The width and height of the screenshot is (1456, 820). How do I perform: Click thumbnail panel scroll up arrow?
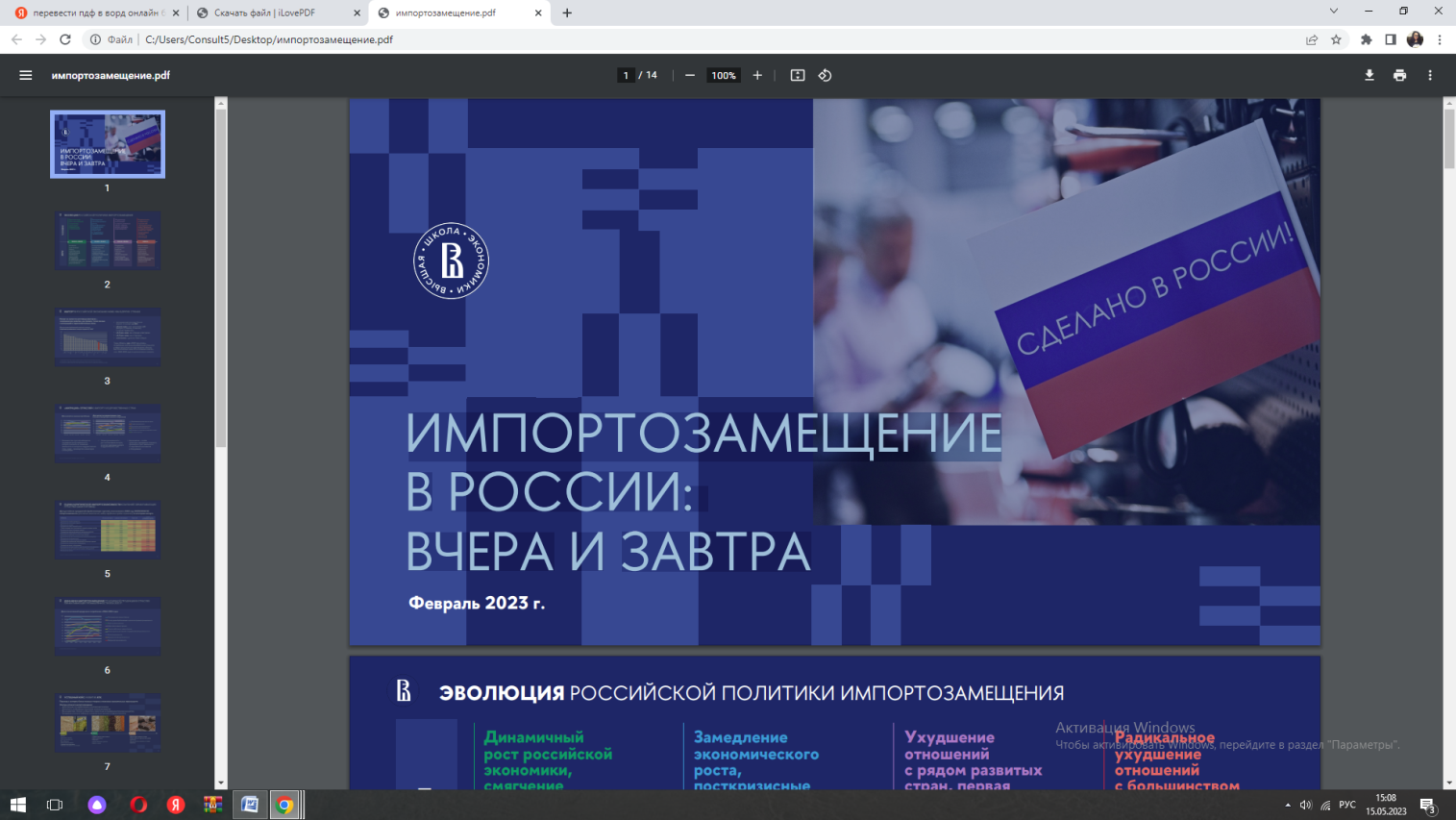coord(221,103)
